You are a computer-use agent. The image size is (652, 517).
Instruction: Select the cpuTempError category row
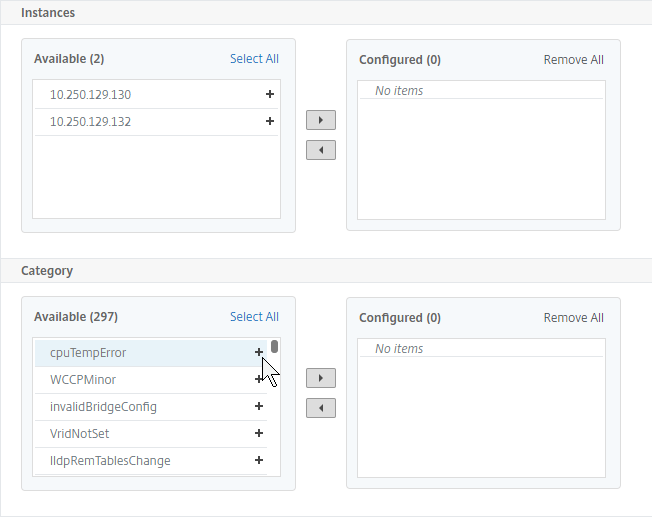point(151,353)
